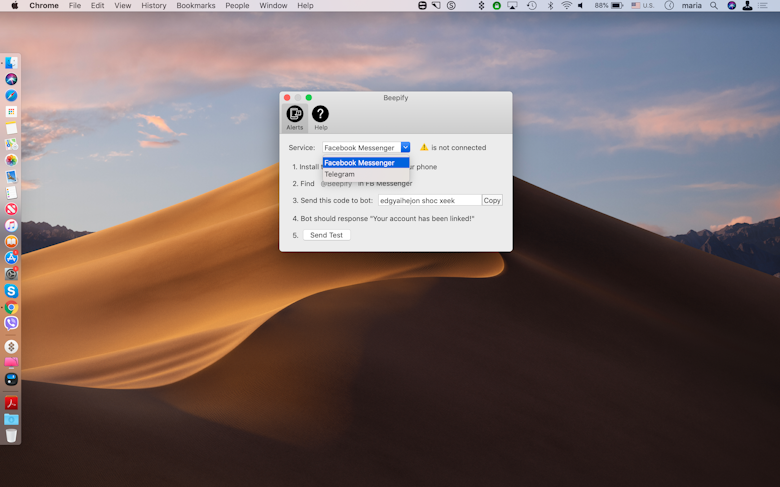The image size is (780, 487).
Task: Expand the Service dropdown arrow
Action: tap(405, 147)
